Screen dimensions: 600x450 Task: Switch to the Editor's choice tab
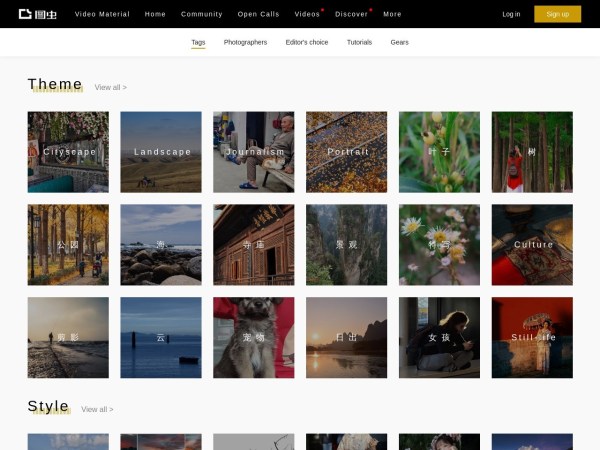(x=306, y=42)
